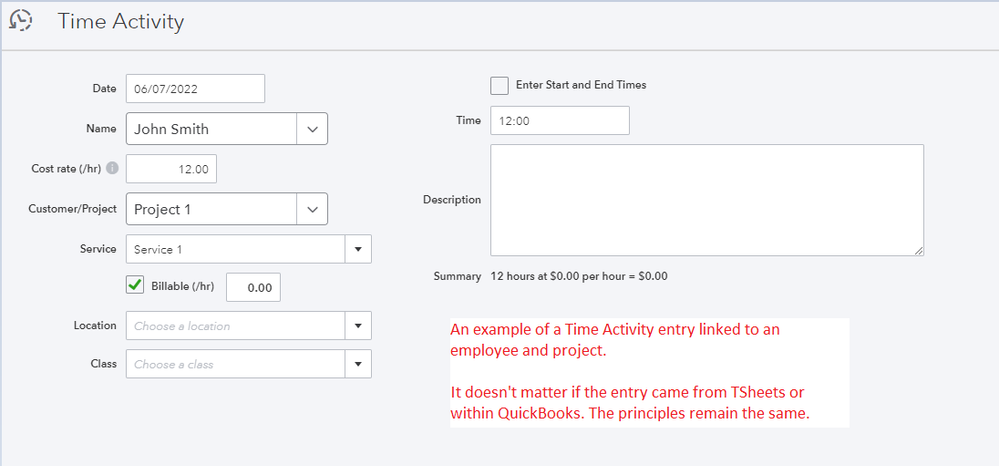Click the Billable rate field showing 0.00
999x466 pixels.
pyautogui.click(x=254, y=287)
